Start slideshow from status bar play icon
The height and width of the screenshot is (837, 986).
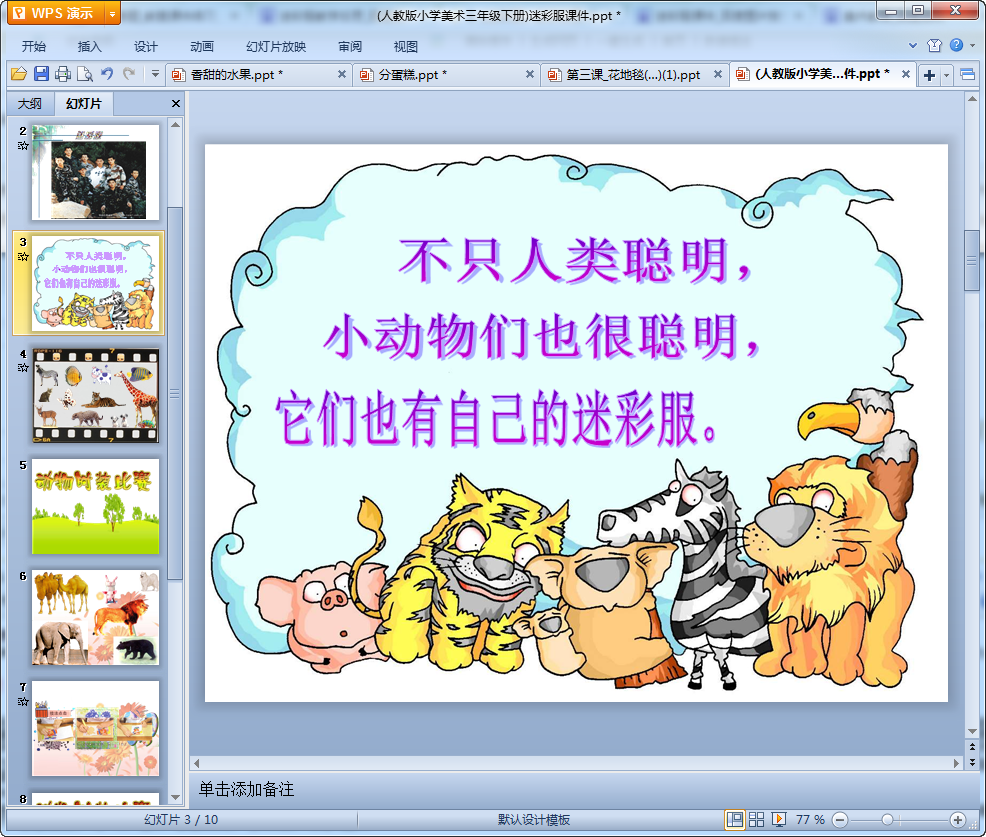click(779, 819)
